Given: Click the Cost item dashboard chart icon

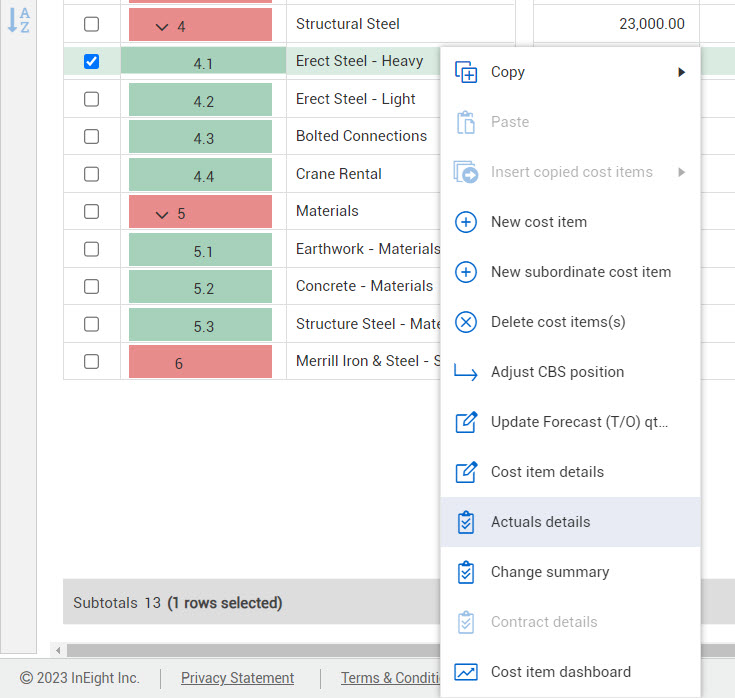Looking at the screenshot, I should coord(466,672).
